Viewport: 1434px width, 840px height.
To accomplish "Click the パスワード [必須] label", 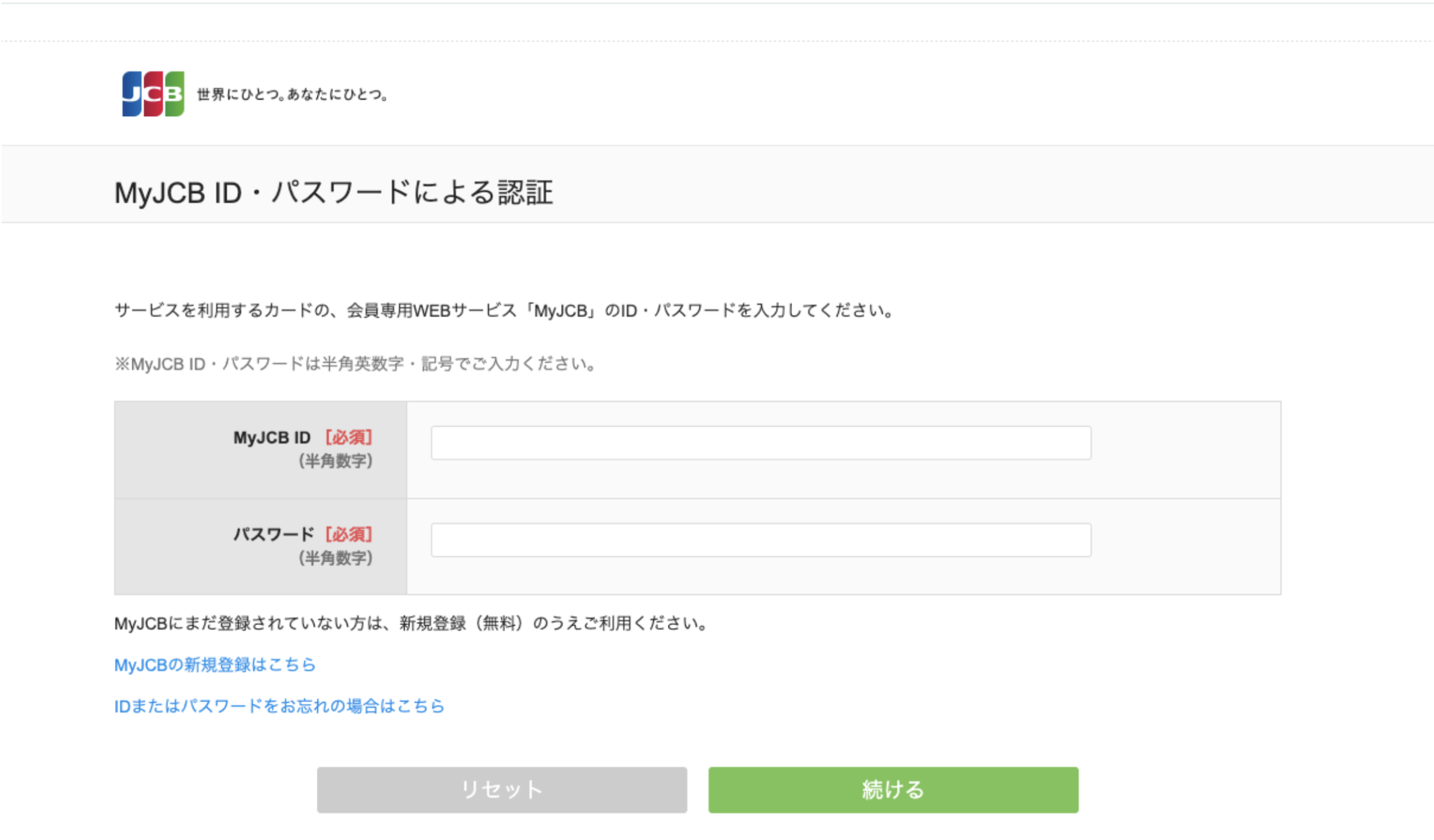I will (x=303, y=534).
